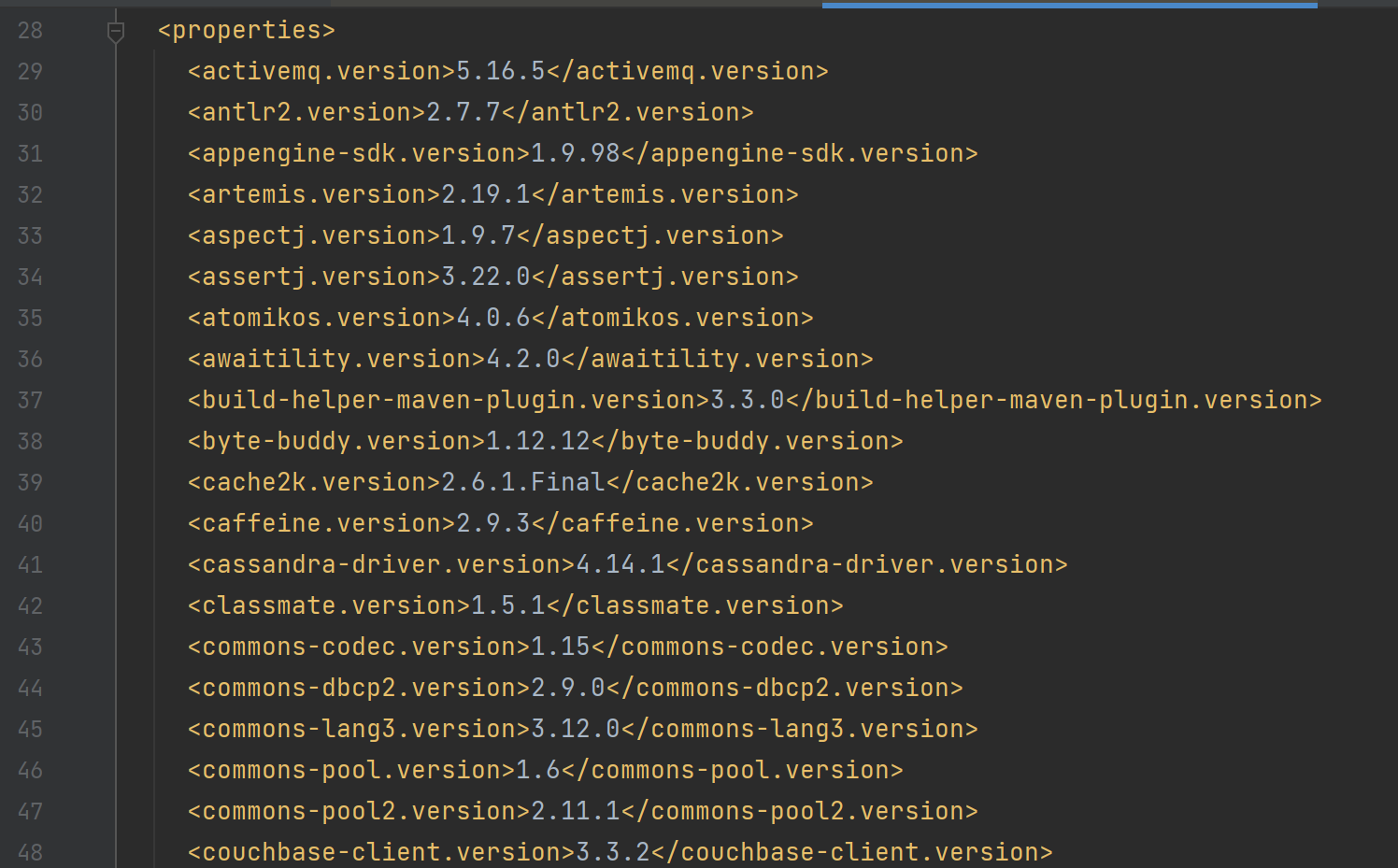The image size is (1398, 868).
Task: Click the closing </awaitility.version> tag
Action: (718, 359)
